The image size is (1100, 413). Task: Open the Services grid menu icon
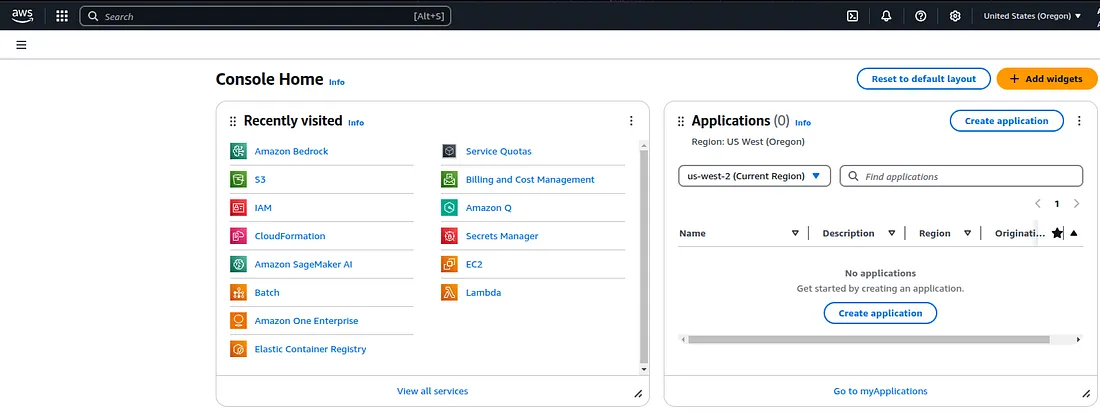[62, 16]
